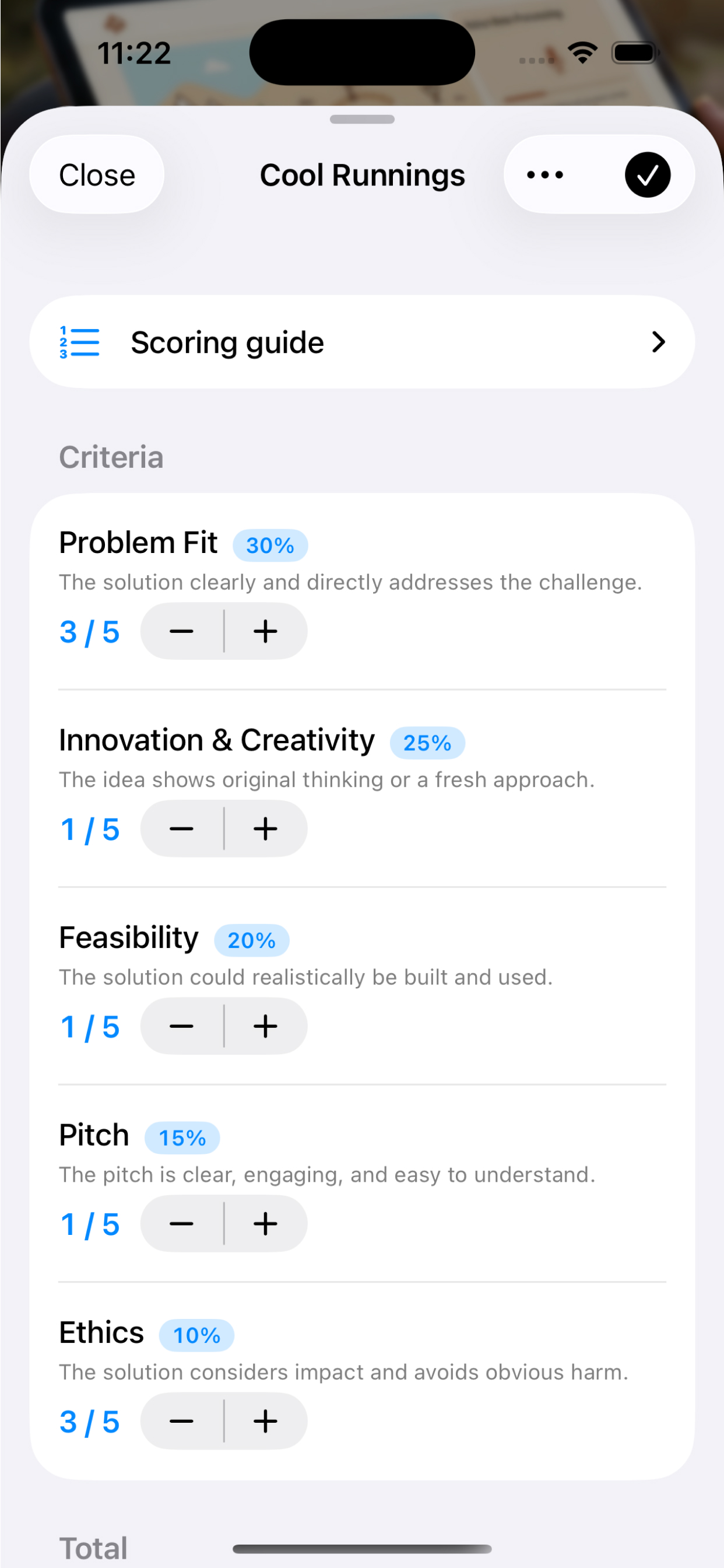
Task: Expand Scoring guide via chevron arrow
Action: pos(658,342)
